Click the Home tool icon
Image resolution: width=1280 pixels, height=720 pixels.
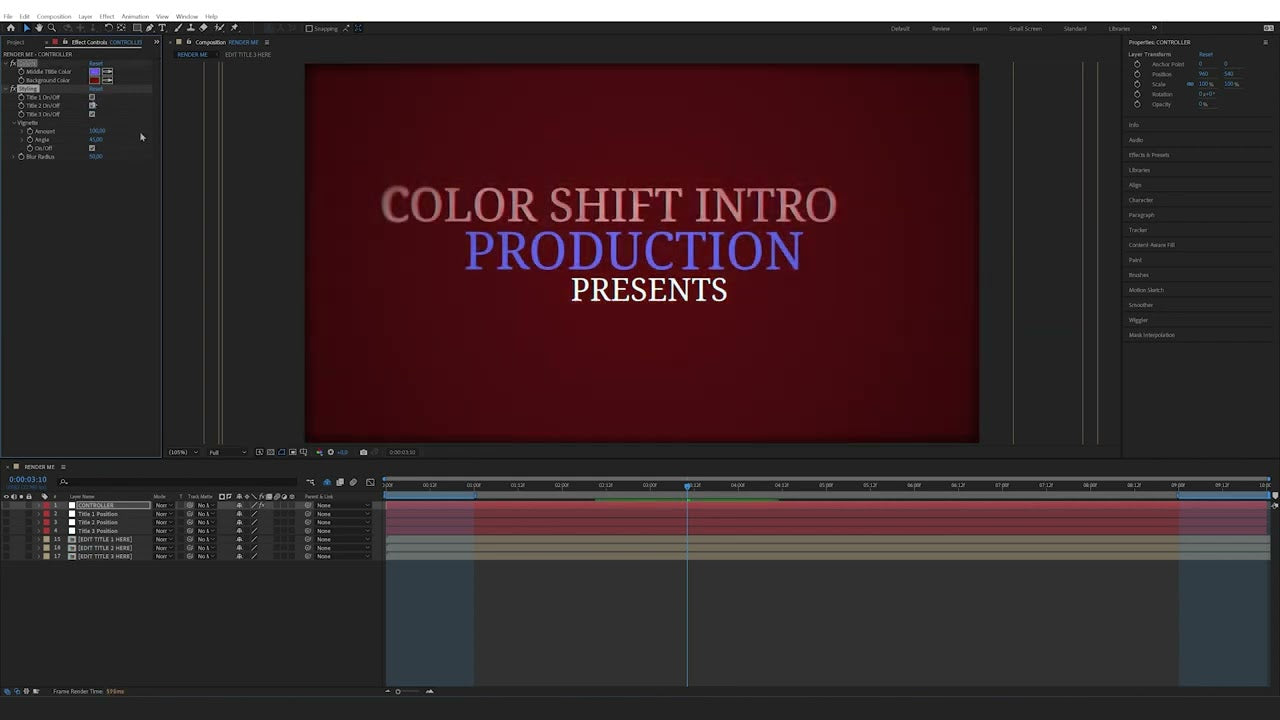point(11,28)
